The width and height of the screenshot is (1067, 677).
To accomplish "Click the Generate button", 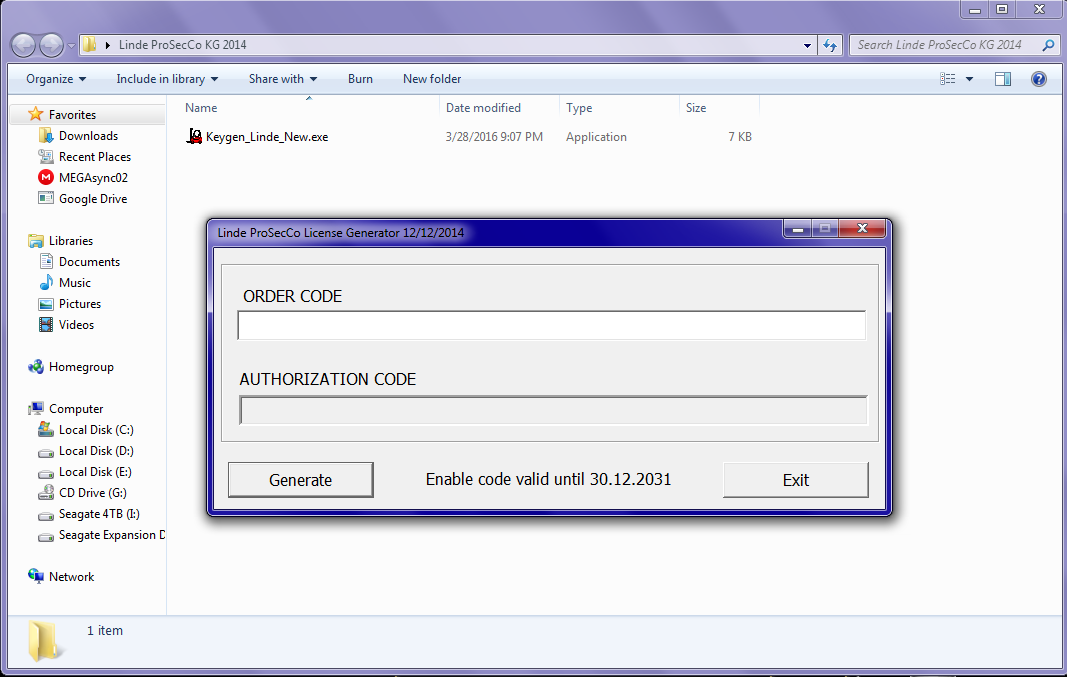I will point(300,480).
